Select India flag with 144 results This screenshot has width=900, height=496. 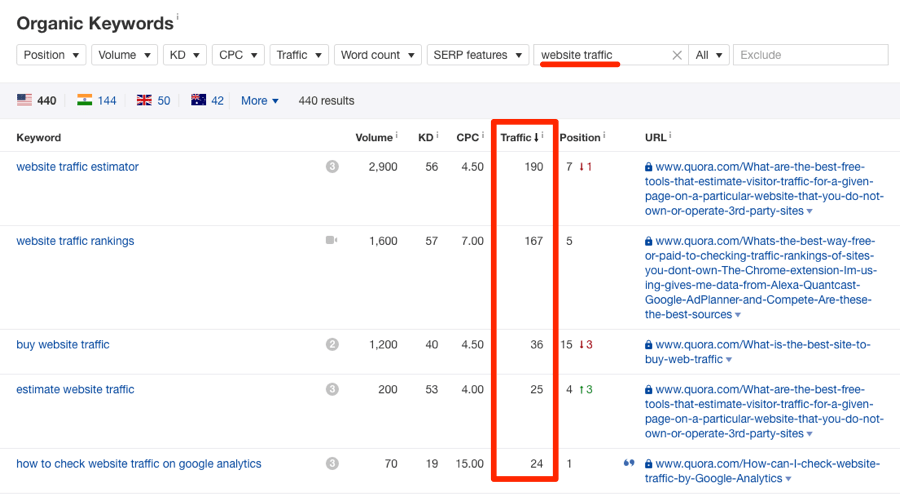click(84, 100)
